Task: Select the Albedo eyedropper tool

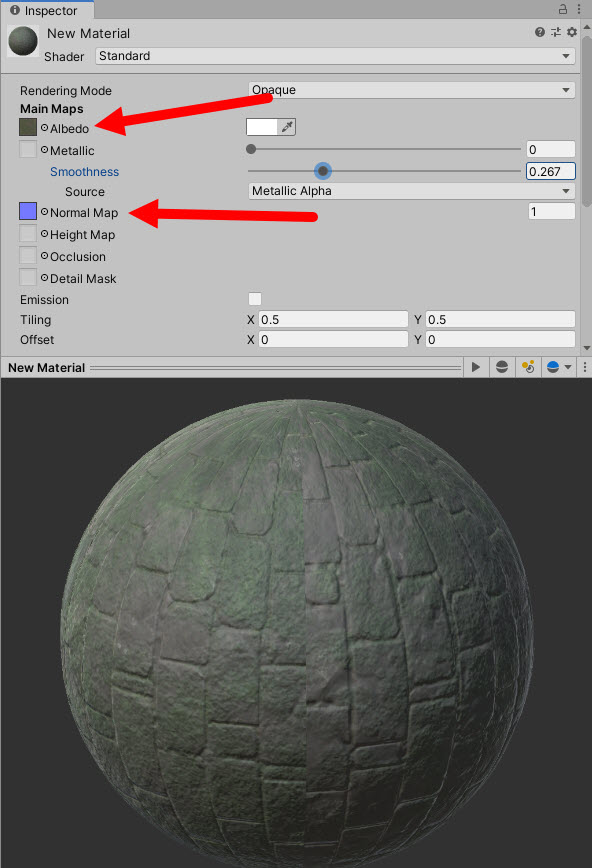Action: click(x=287, y=127)
